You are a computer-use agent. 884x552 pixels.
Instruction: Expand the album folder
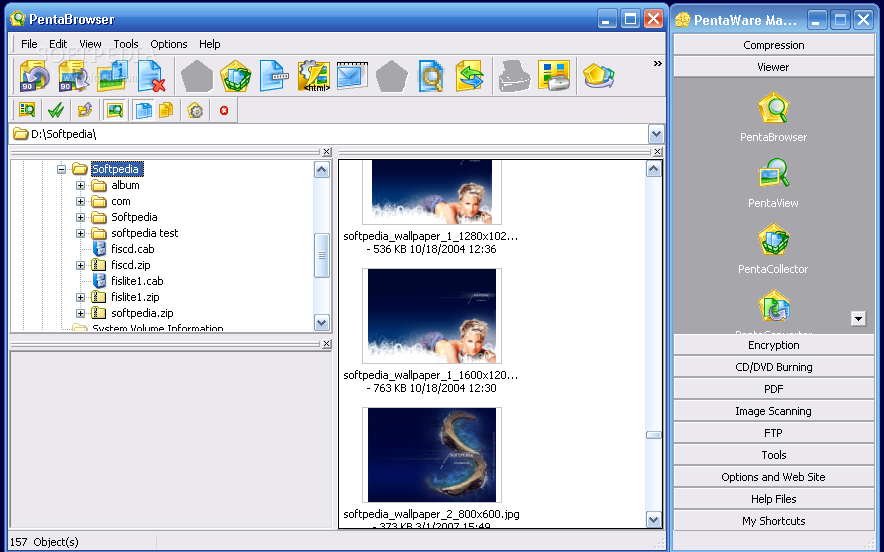click(x=80, y=185)
